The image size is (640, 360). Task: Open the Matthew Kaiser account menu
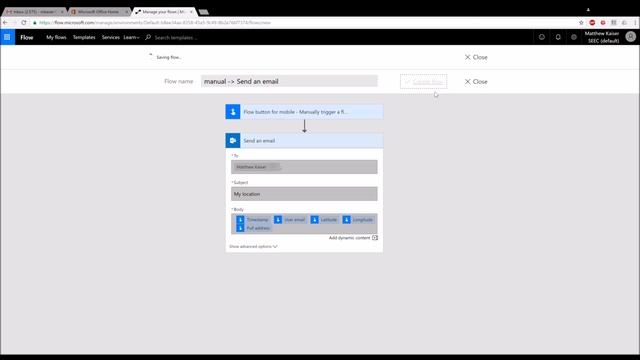[x=602, y=37]
